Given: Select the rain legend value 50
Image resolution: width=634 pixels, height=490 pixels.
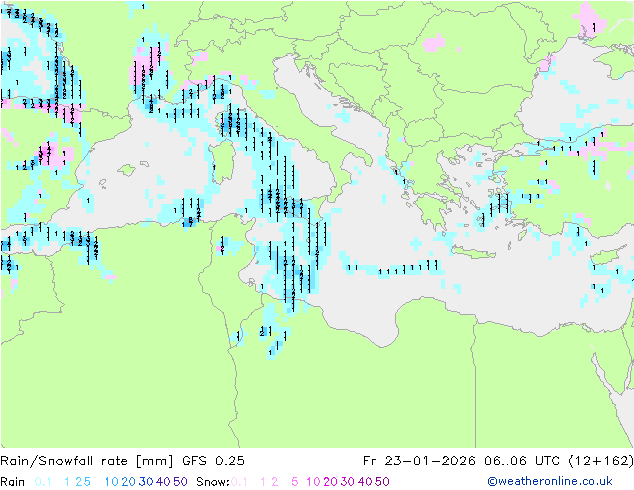Looking at the screenshot, I should [180, 482].
